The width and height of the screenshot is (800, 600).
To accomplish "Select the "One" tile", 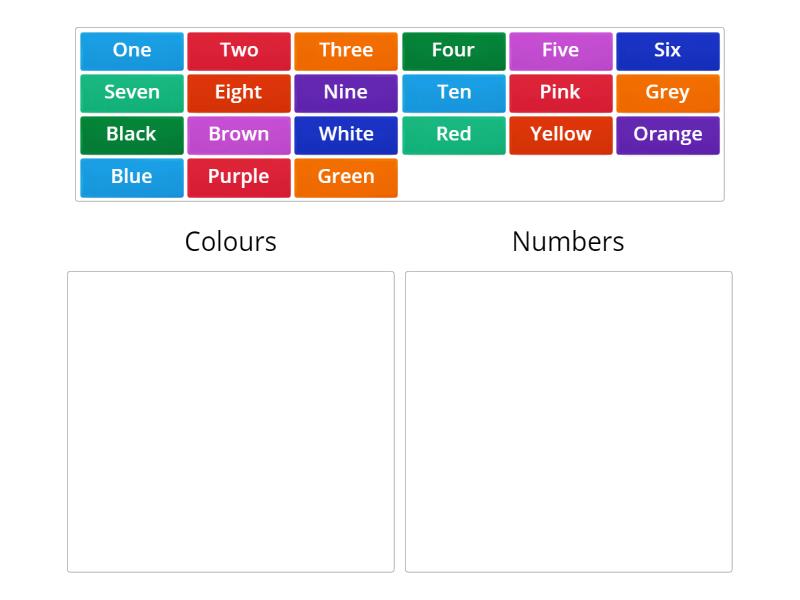I will [x=131, y=50].
